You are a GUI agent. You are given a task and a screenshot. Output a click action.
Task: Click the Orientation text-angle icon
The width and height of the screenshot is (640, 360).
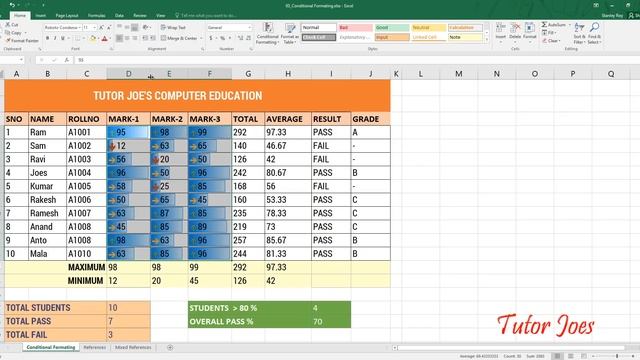[145, 27]
